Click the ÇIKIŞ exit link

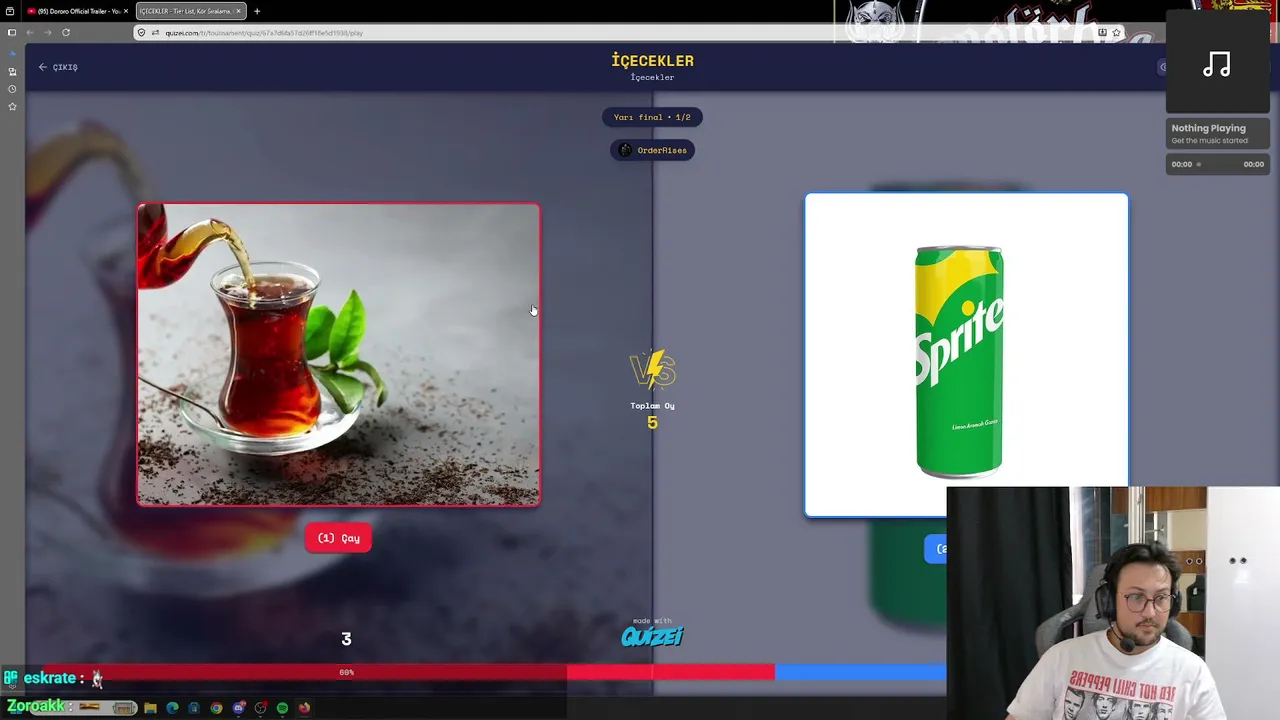click(x=58, y=67)
